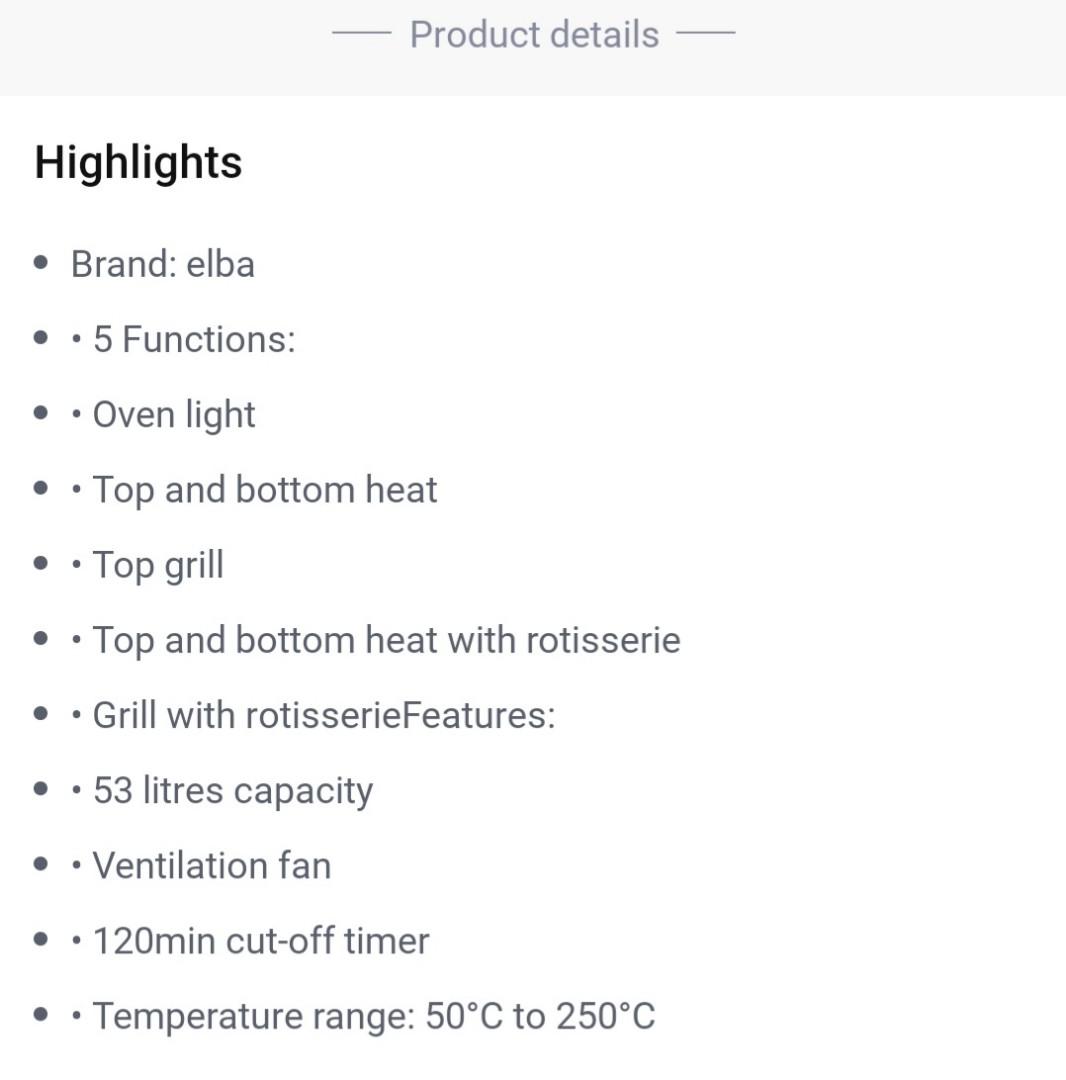Tap the "Ventilation fan" list item
1066x1080 pixels.
tap(211, 866)
